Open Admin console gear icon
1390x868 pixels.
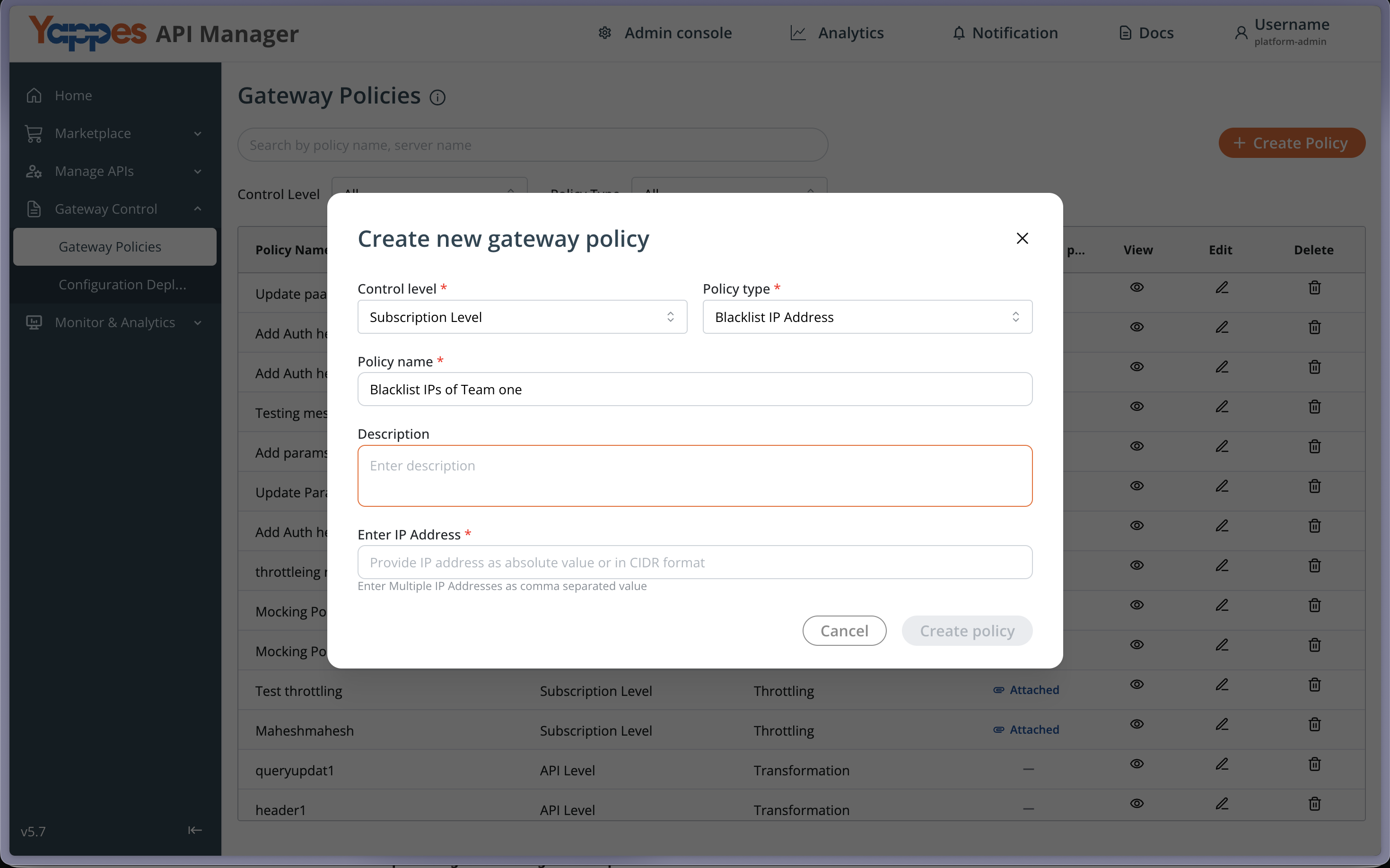tap(605, 33)
